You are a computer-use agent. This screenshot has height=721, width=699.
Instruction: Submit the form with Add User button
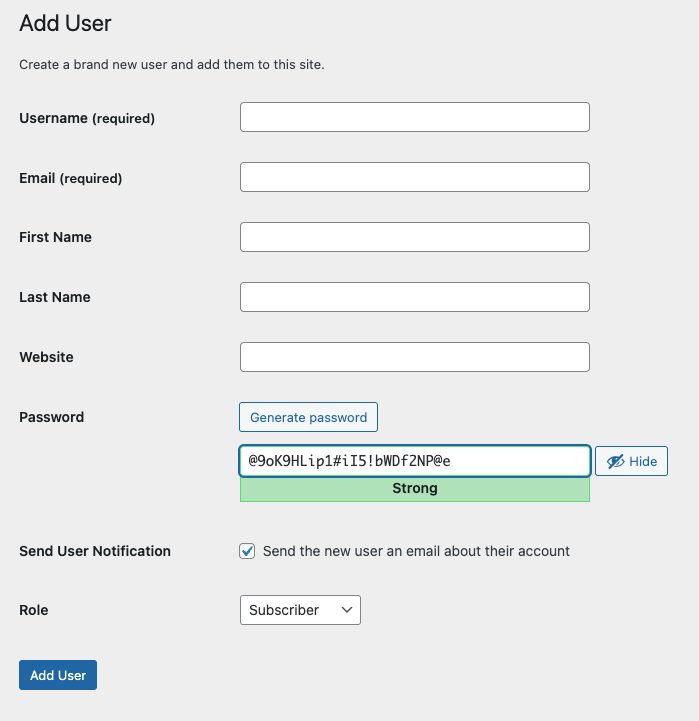point(58,675)
